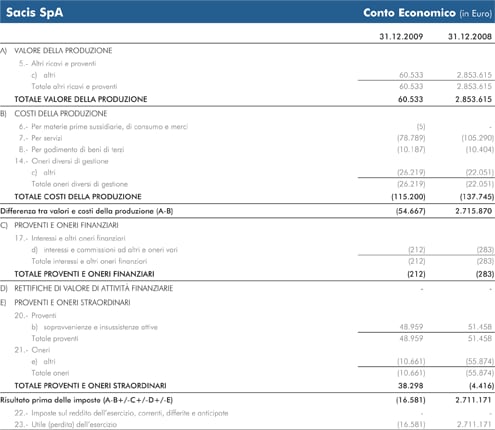
Task: Click the '7.- Per servizi' row label
Action: [40, 138]
